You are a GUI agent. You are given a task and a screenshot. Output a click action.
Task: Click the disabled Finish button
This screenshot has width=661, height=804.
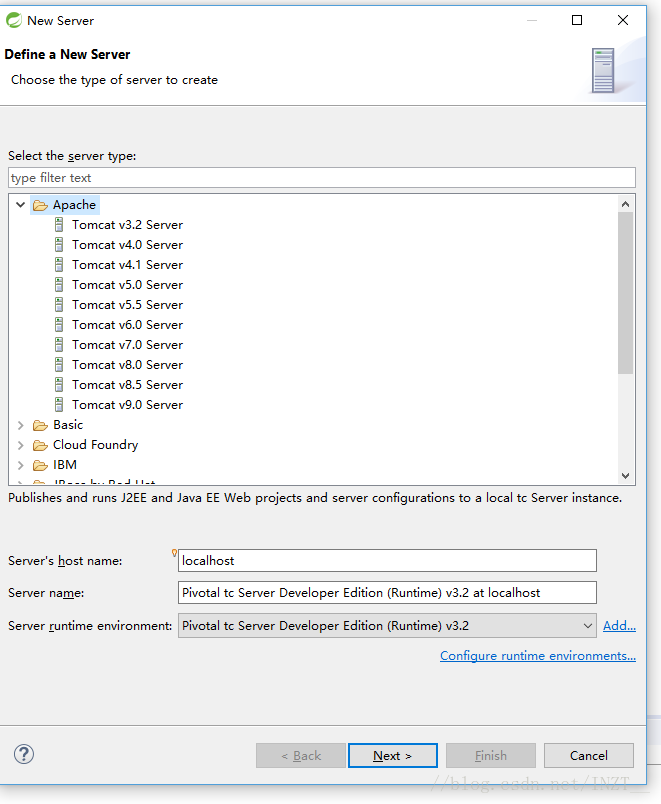pyautogui.click(x=491, y=755)
